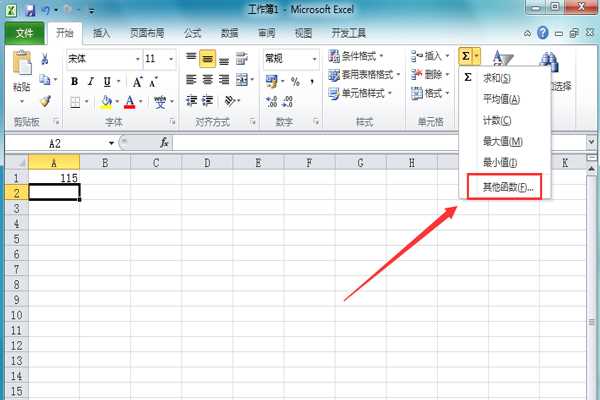This screenshot has height=400, width=600.
Task: Click the 插入 cells button
Action: [430, 56]
